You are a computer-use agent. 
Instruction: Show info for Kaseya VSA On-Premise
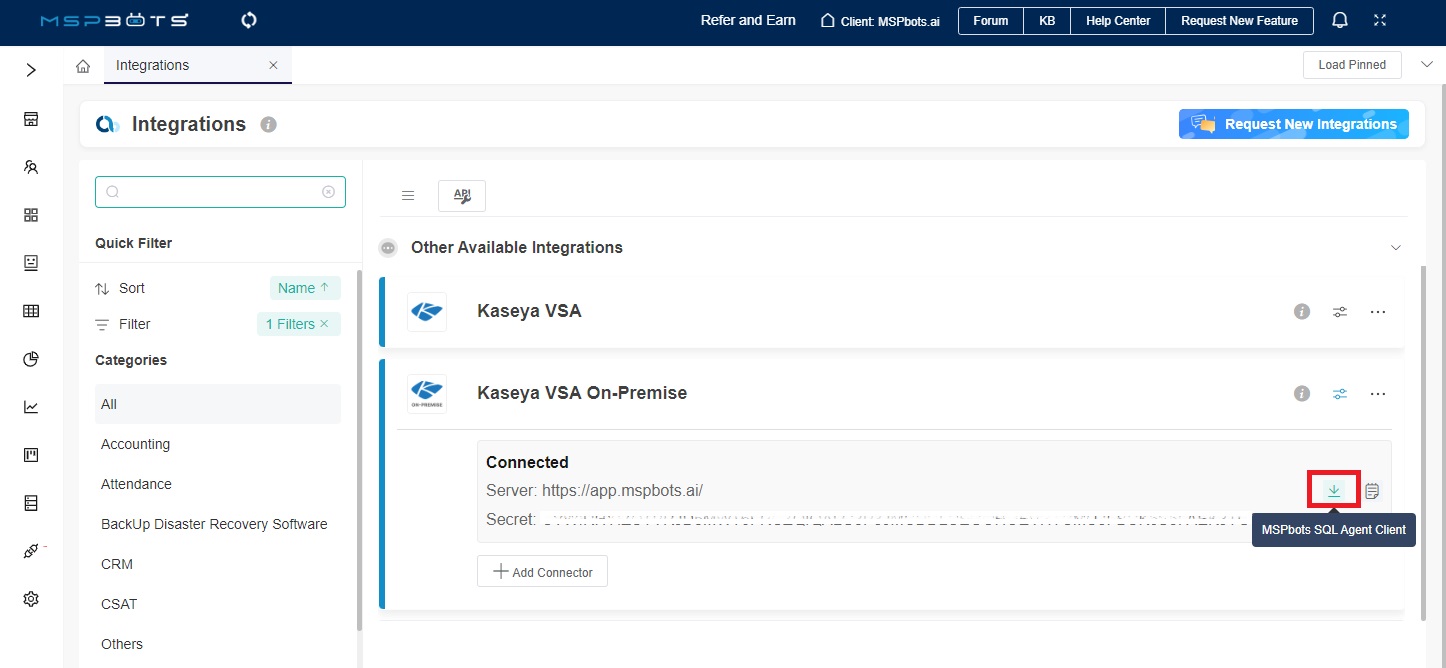(x=1302, y=394)
